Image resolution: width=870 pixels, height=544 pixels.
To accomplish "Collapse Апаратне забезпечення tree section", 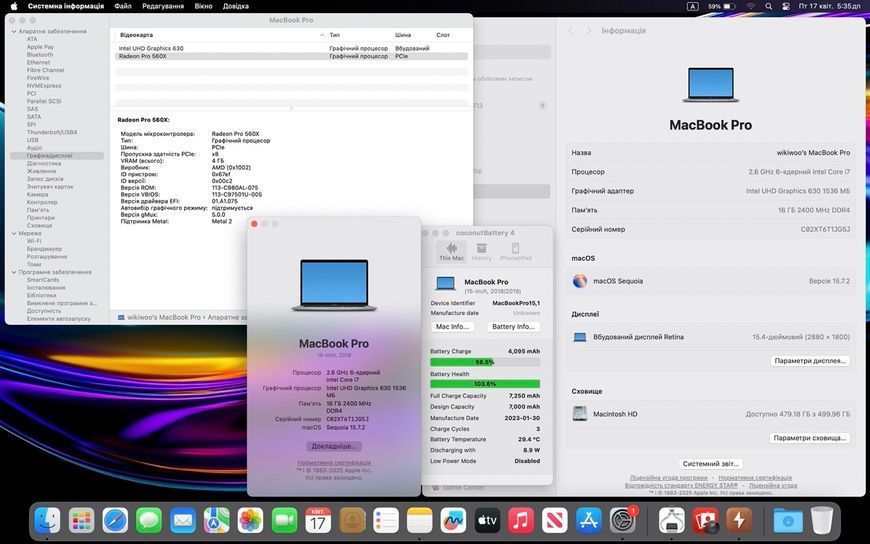I will pyautogui.click(x=14, y=32).
